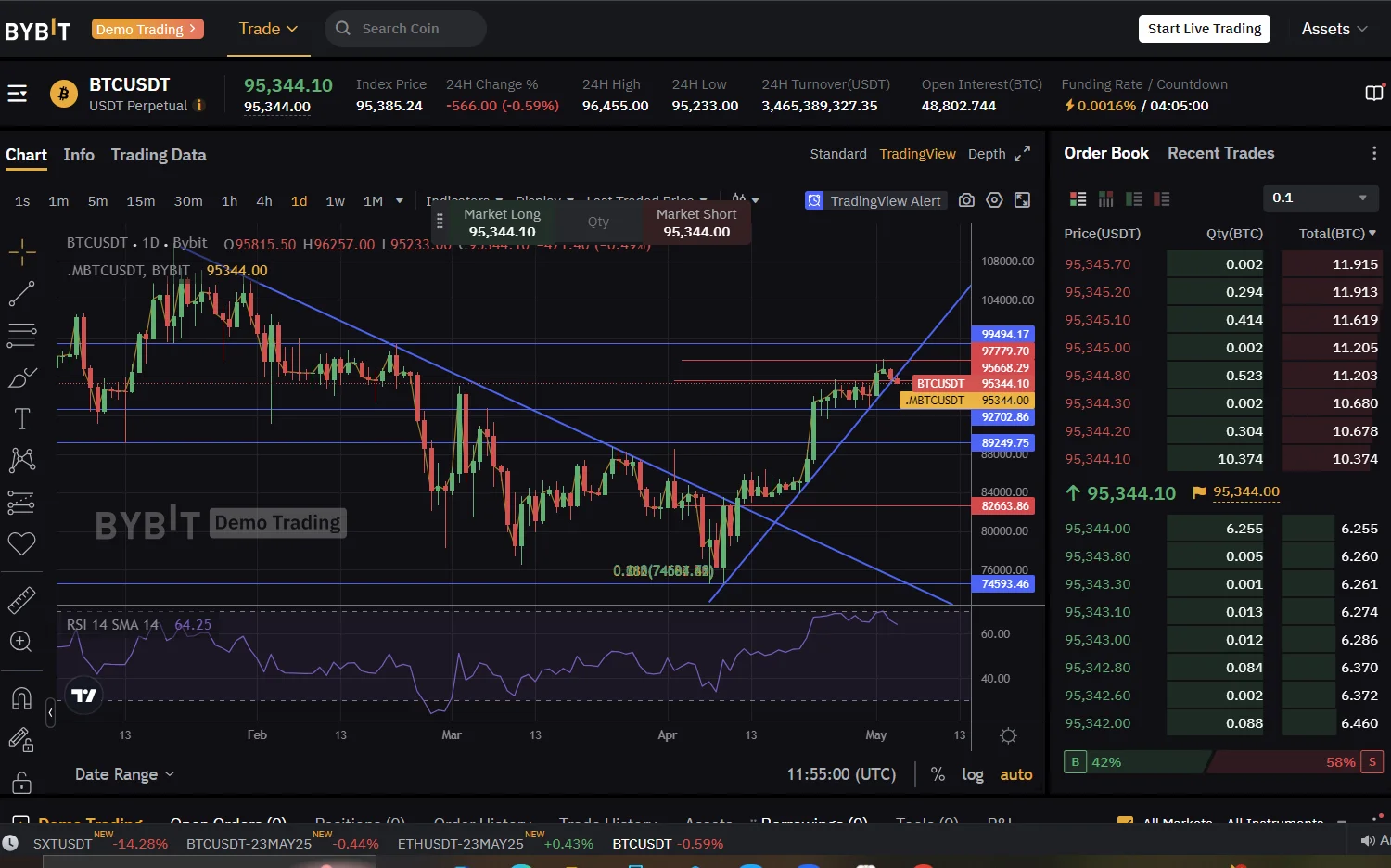Open the Fibonacci and pitchfork tools
1391x868 pixels.
[x=22, y=335]
